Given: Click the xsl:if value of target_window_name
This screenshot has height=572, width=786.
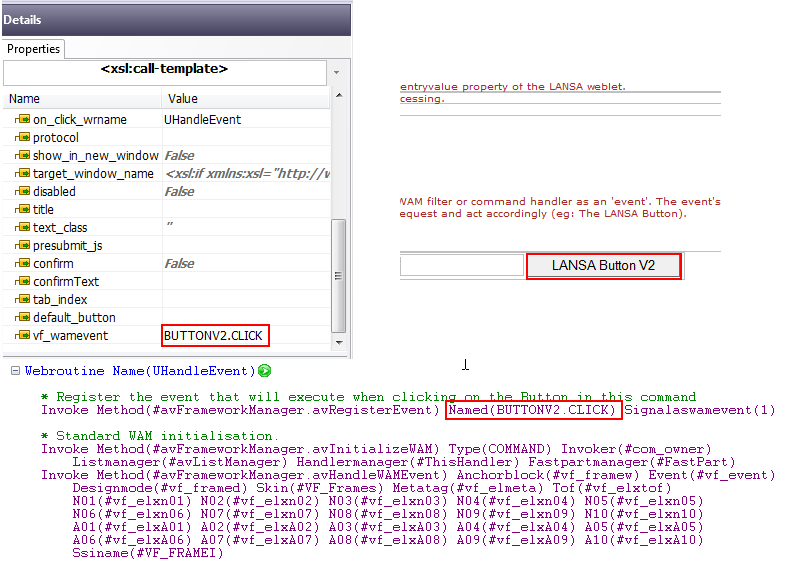Looking at the screenshot, I should pyautogui.click(x=247, y=173).
